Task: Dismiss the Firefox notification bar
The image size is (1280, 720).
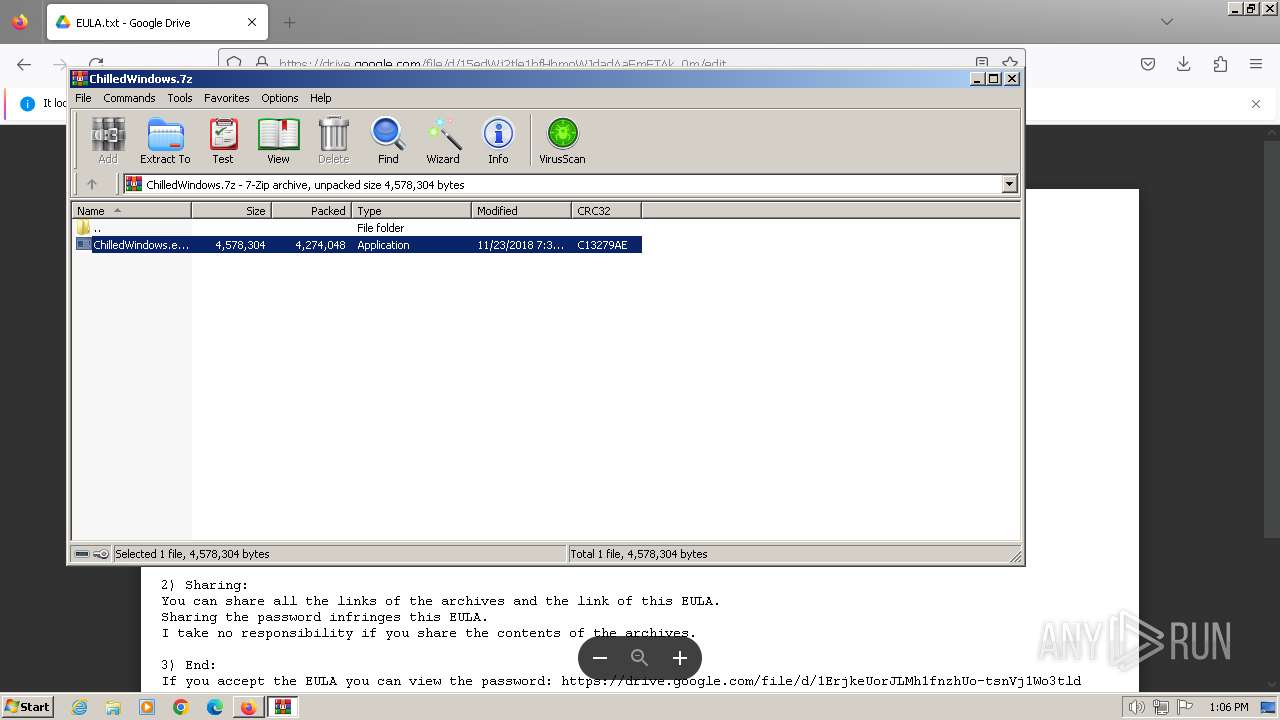Action: coord(1256,104)
